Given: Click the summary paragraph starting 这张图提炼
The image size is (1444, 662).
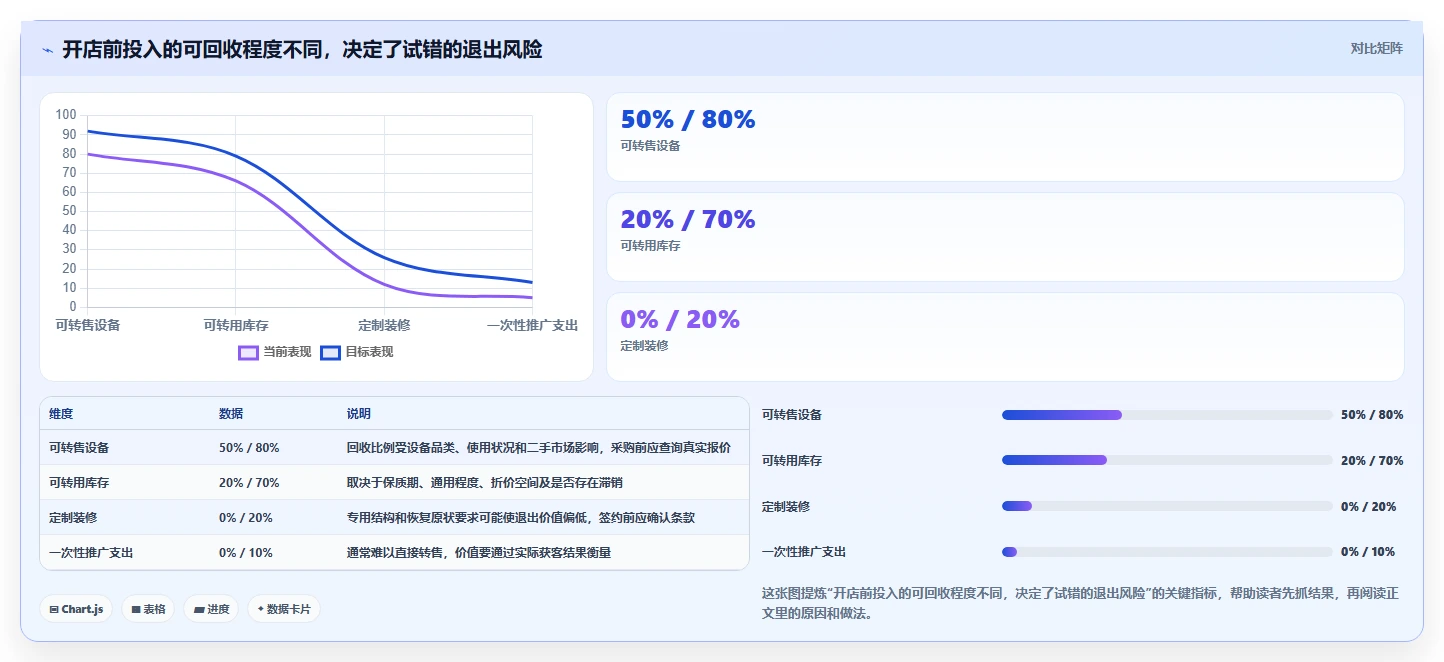Looking at the screenshot, I should click(x=1080, y=603).
